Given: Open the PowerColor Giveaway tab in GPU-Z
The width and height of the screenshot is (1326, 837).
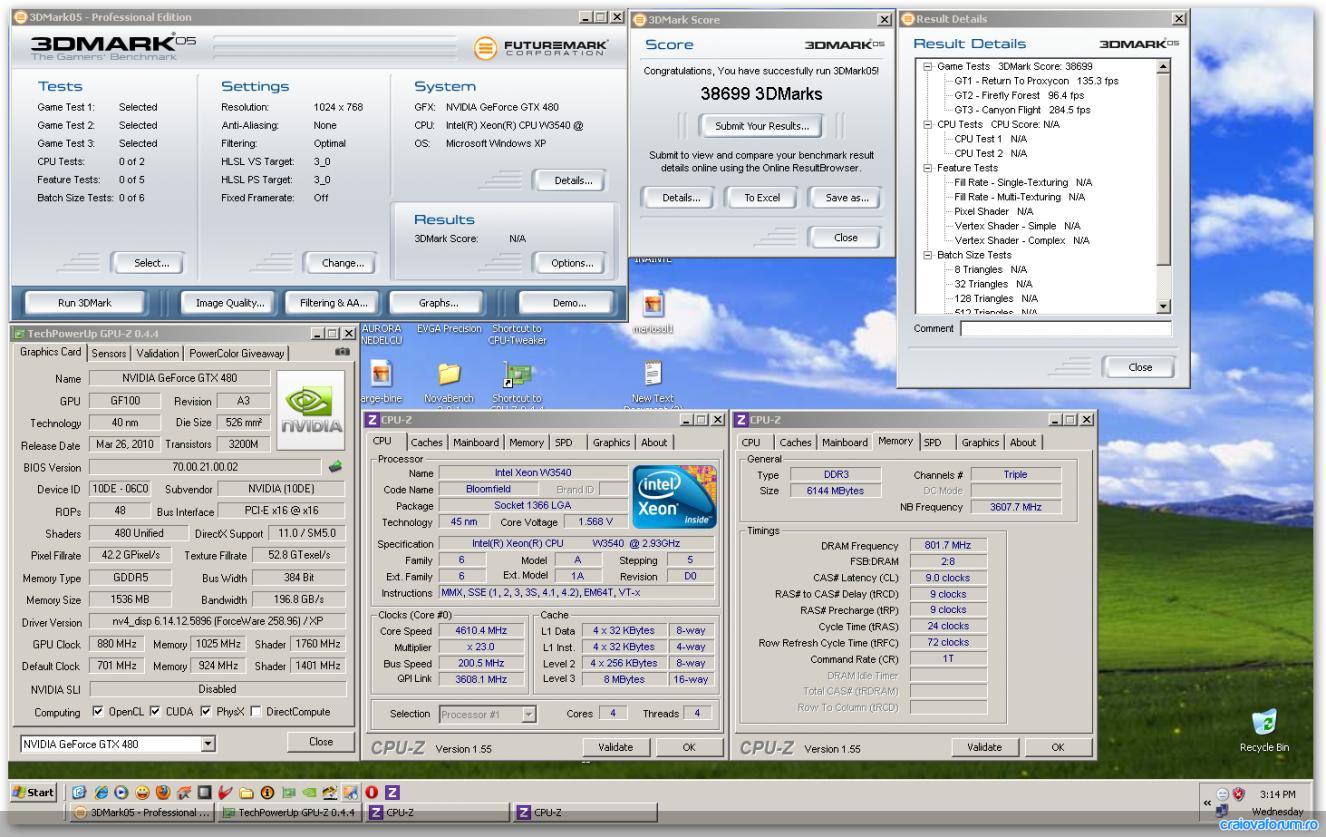Looking at the screenshot, I should point(237,353).
